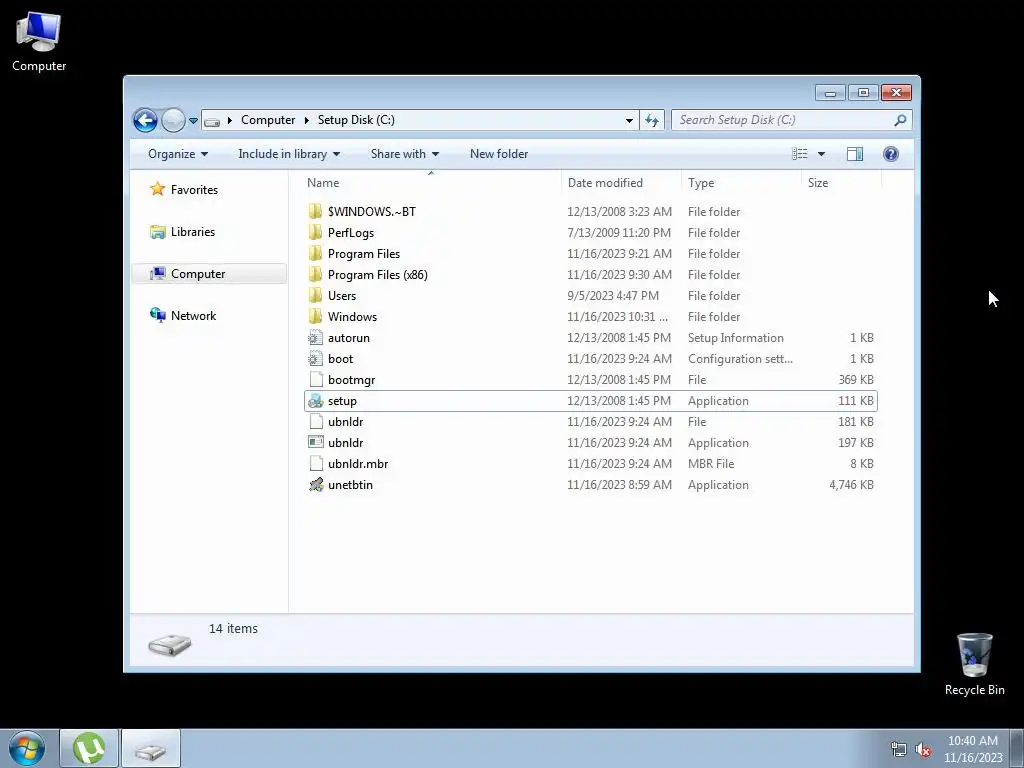Screen dimensions: 1024x768
Task: Click the search magnifier icon
Action: coord(900,120)
